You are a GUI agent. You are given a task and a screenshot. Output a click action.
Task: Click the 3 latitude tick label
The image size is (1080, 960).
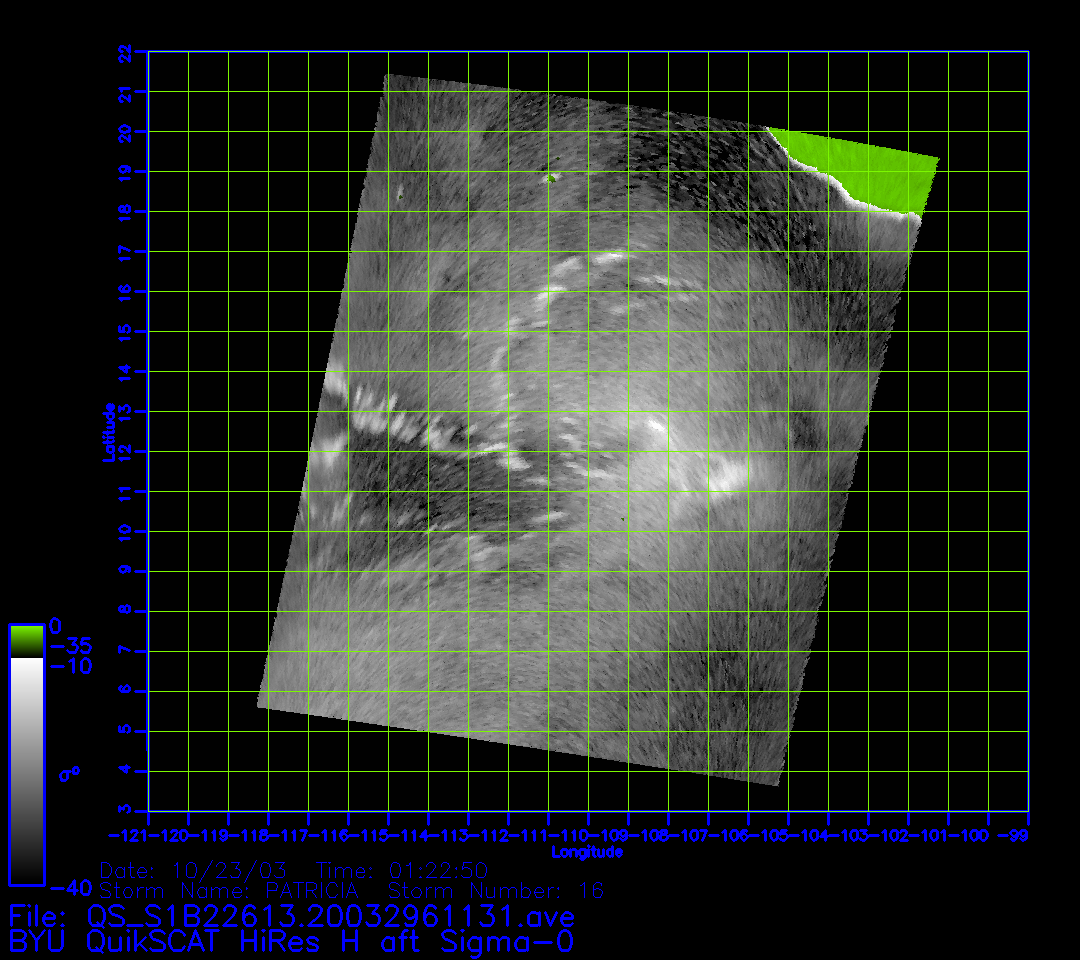(124, 811)
